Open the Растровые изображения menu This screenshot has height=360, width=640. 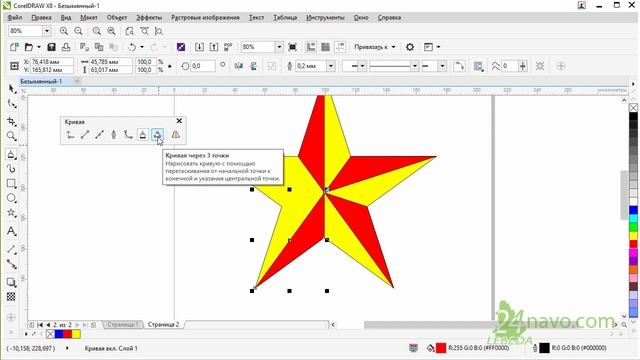pyautogui.click(x=205, y=18)
